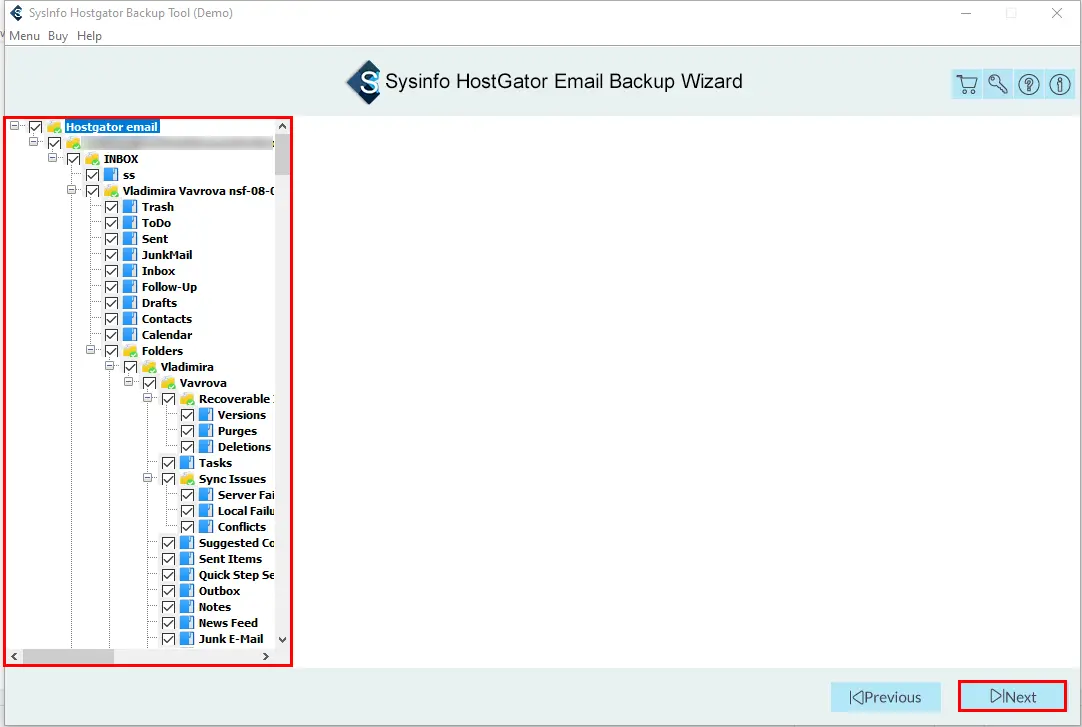Click the Calendar mailbox icon

click(x=130, y=335)
